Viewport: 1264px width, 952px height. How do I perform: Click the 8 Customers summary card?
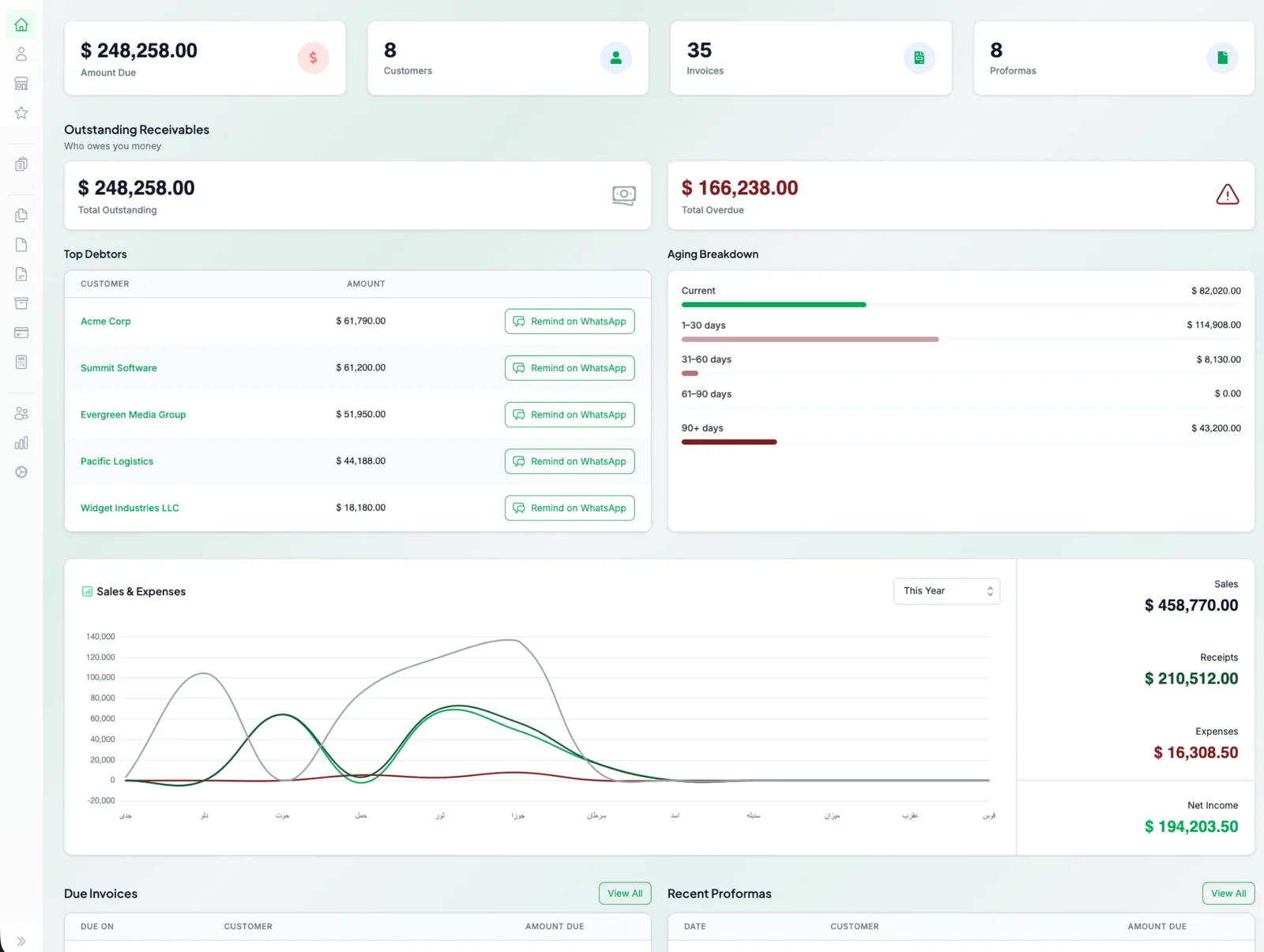[508, 58]
